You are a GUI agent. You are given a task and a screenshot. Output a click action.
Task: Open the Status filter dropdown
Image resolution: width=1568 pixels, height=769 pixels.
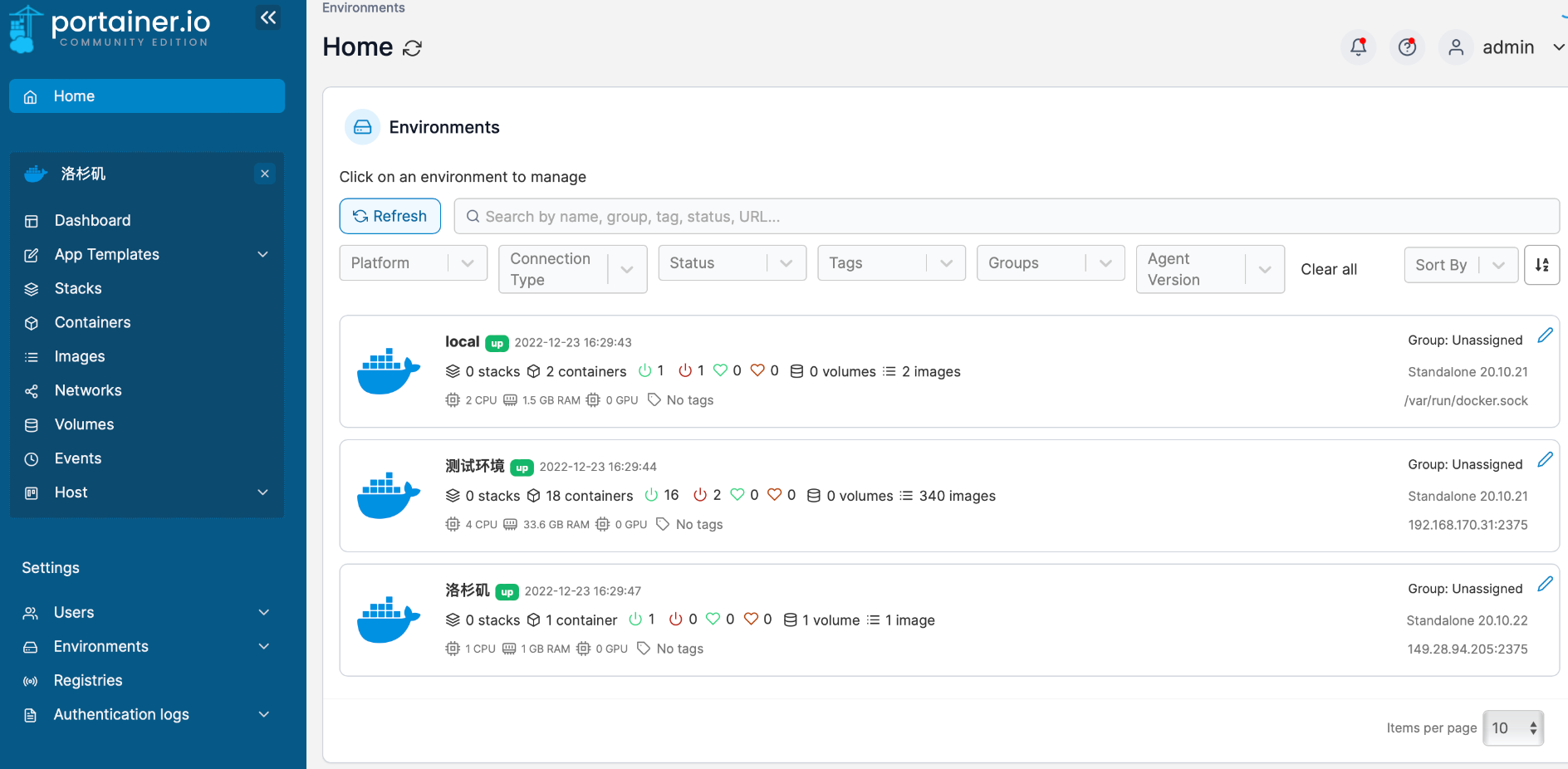point(733,263)
